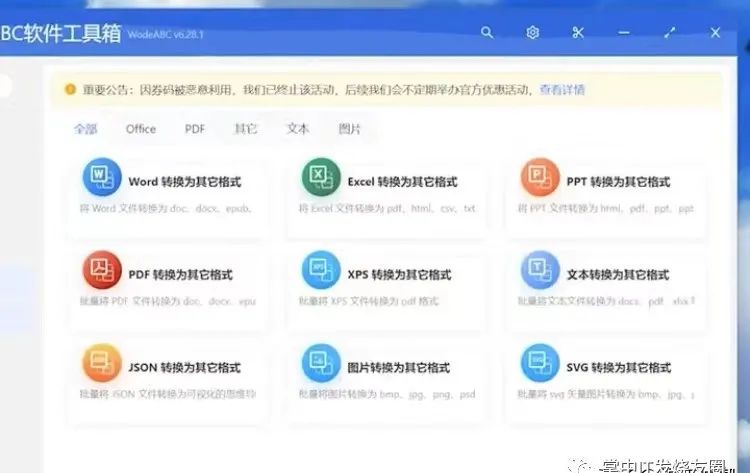Image resolution: width=750 pixels, height=473 pixels.
Task: Click the Excel card description mentioning pdf, html, csv
Action: (387, 209)
